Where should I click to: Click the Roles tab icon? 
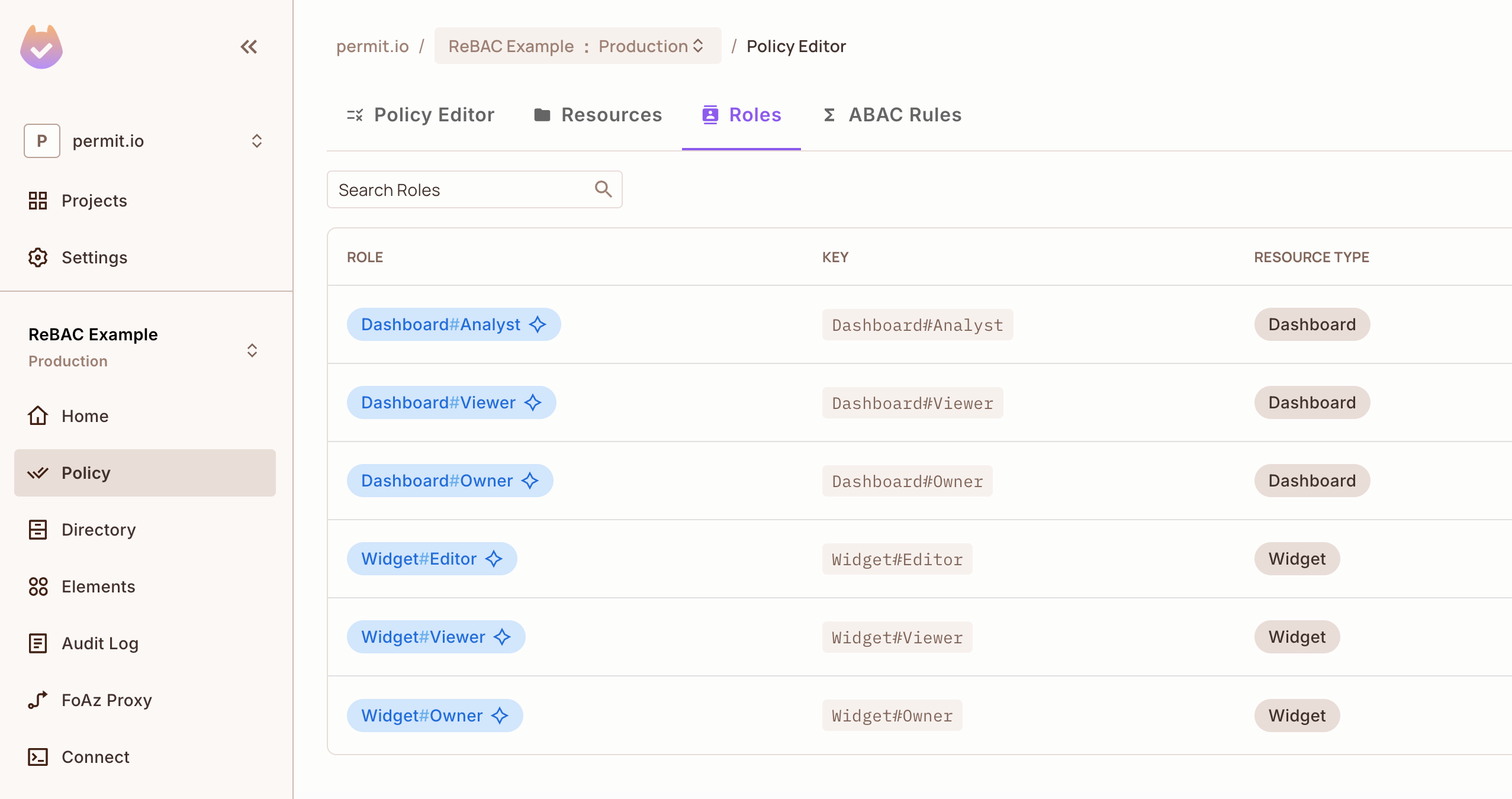point(710,114)
